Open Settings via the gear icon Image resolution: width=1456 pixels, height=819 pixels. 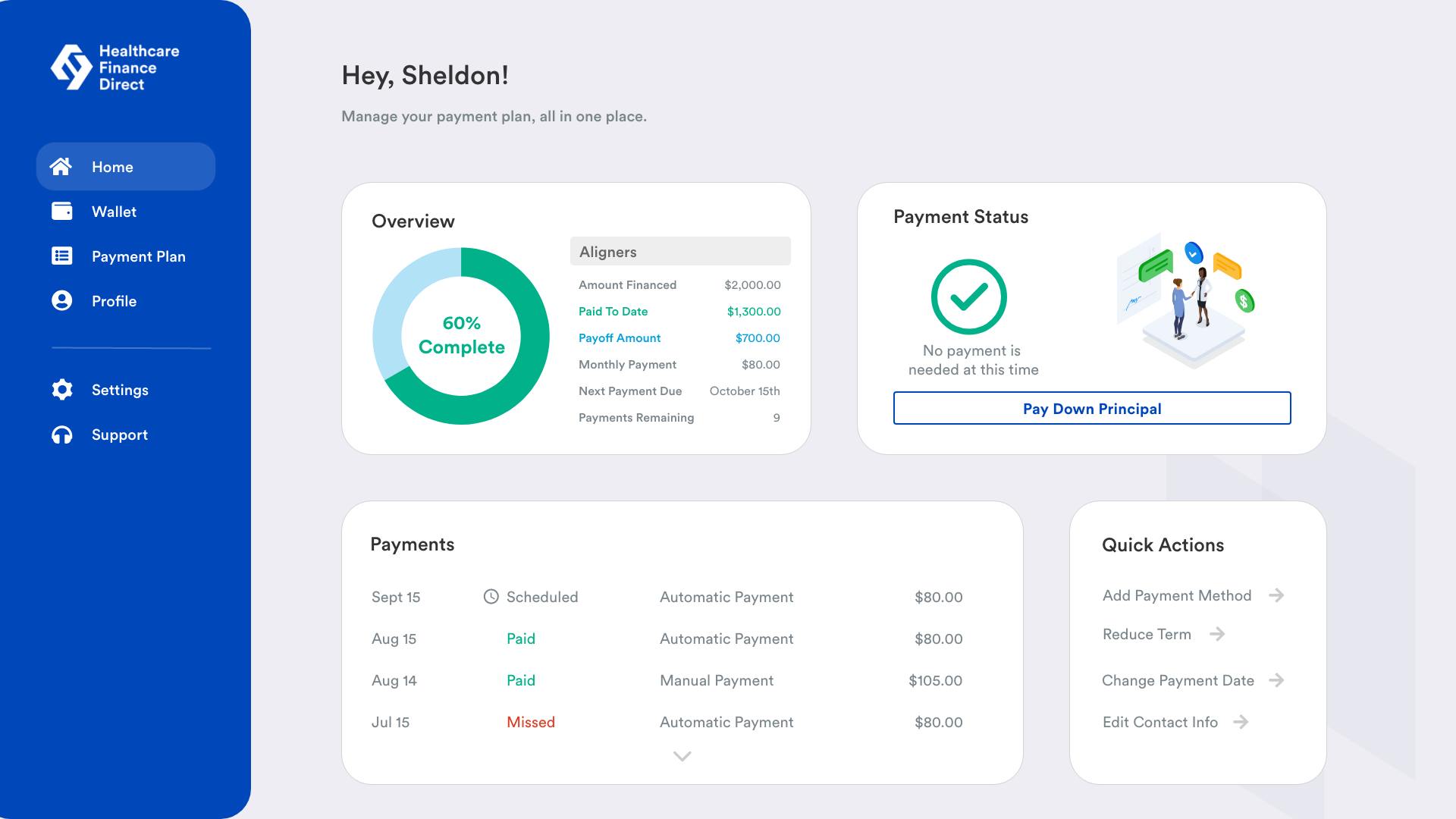(x=61, y=390)
